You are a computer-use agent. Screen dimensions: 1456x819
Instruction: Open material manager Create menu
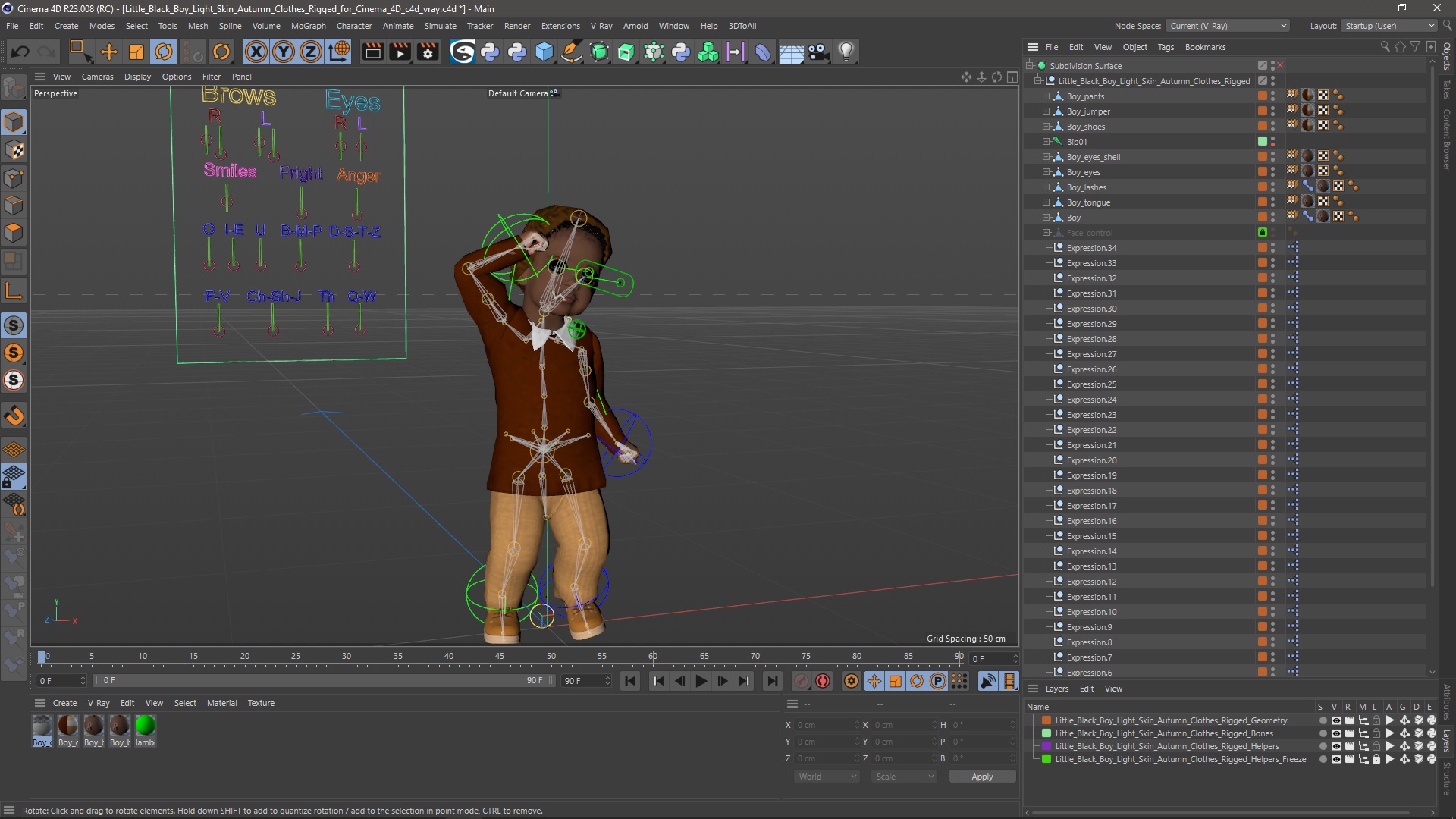tap(64, 703)
